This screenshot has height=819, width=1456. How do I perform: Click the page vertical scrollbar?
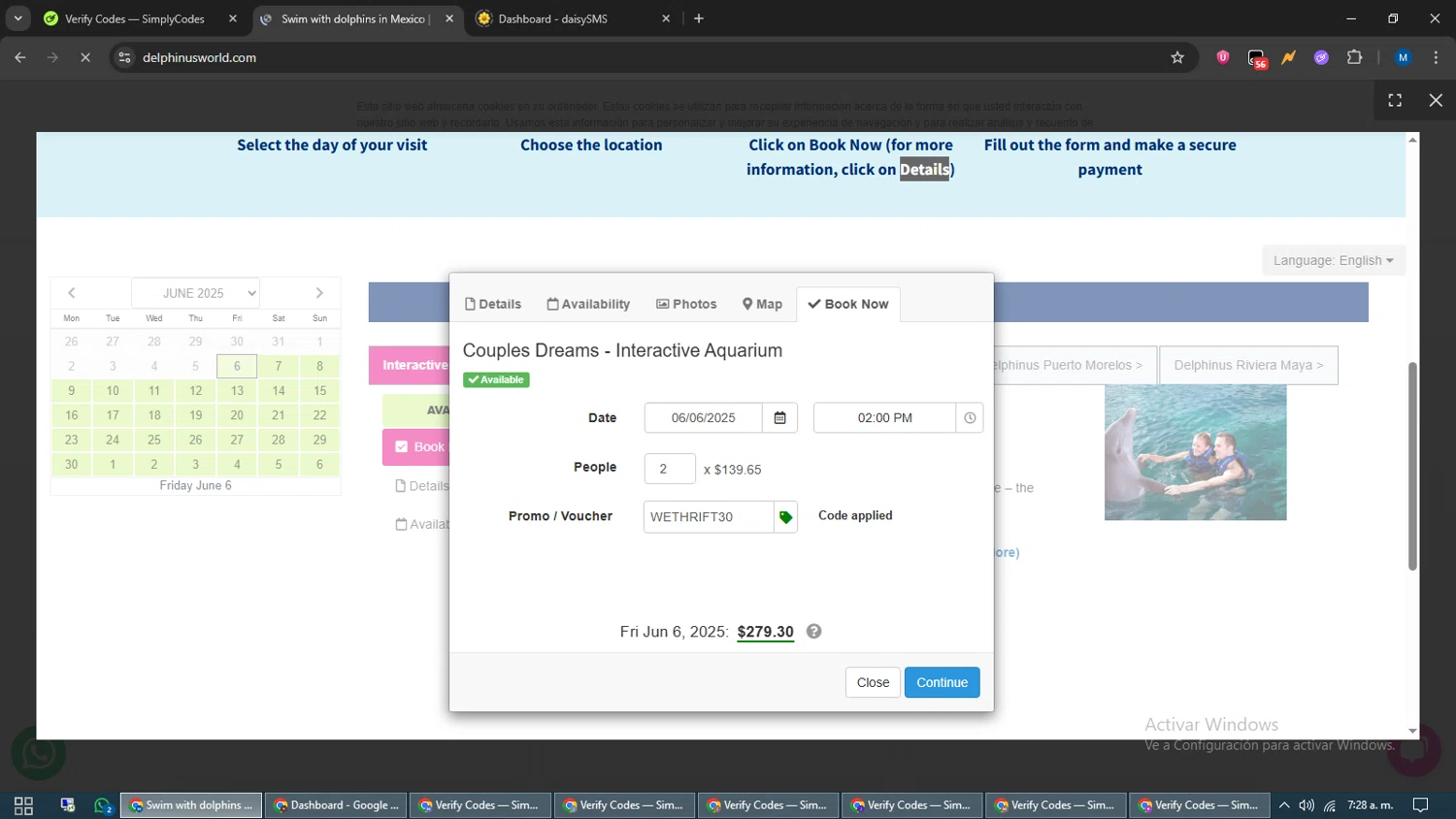coord(1412,466)
